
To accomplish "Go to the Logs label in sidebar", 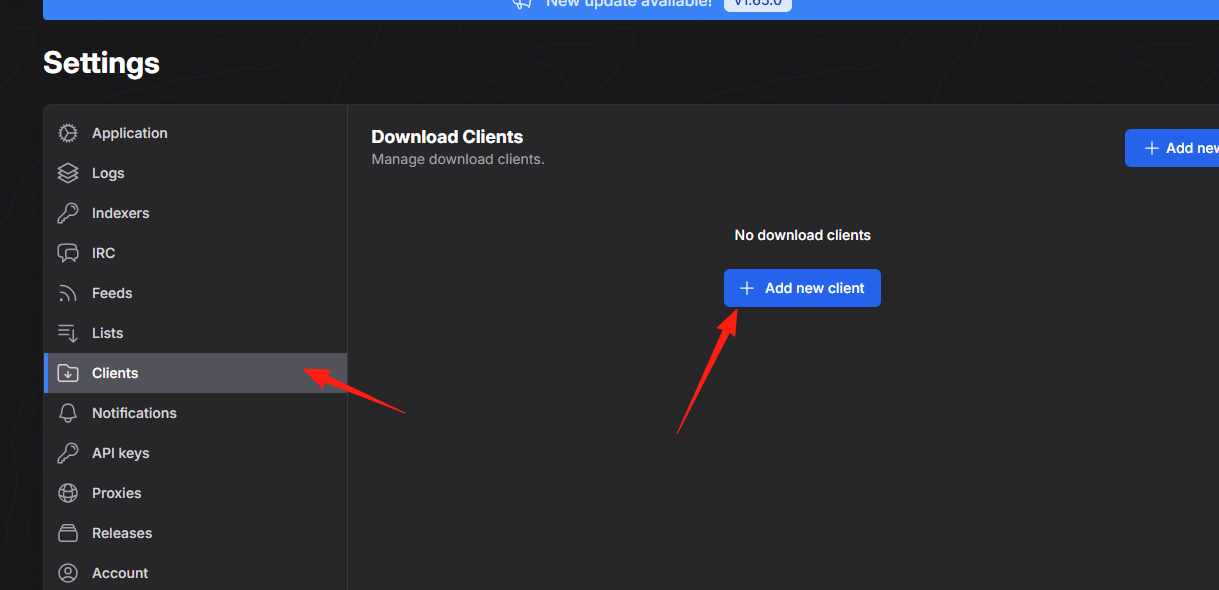I will [x=108, y=173].
